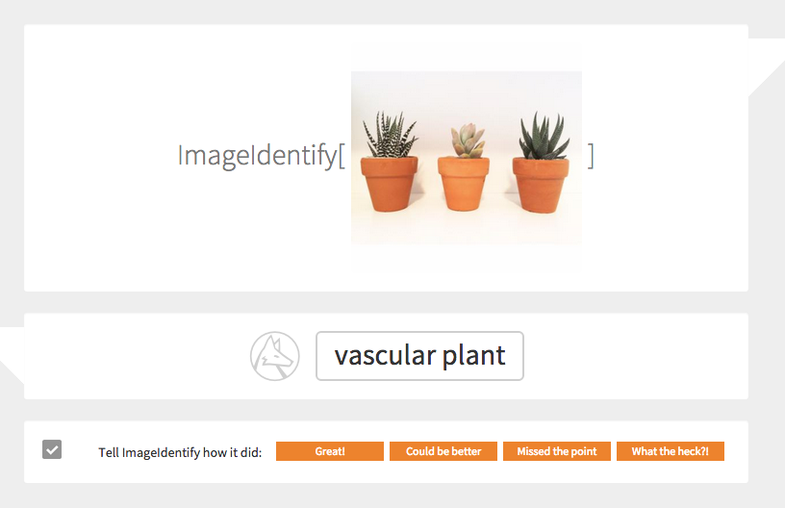The width and height of the screenshot is (785, 508).
Task: Click the Tell ImageIdentify how it did label
Action: point(180,452)
